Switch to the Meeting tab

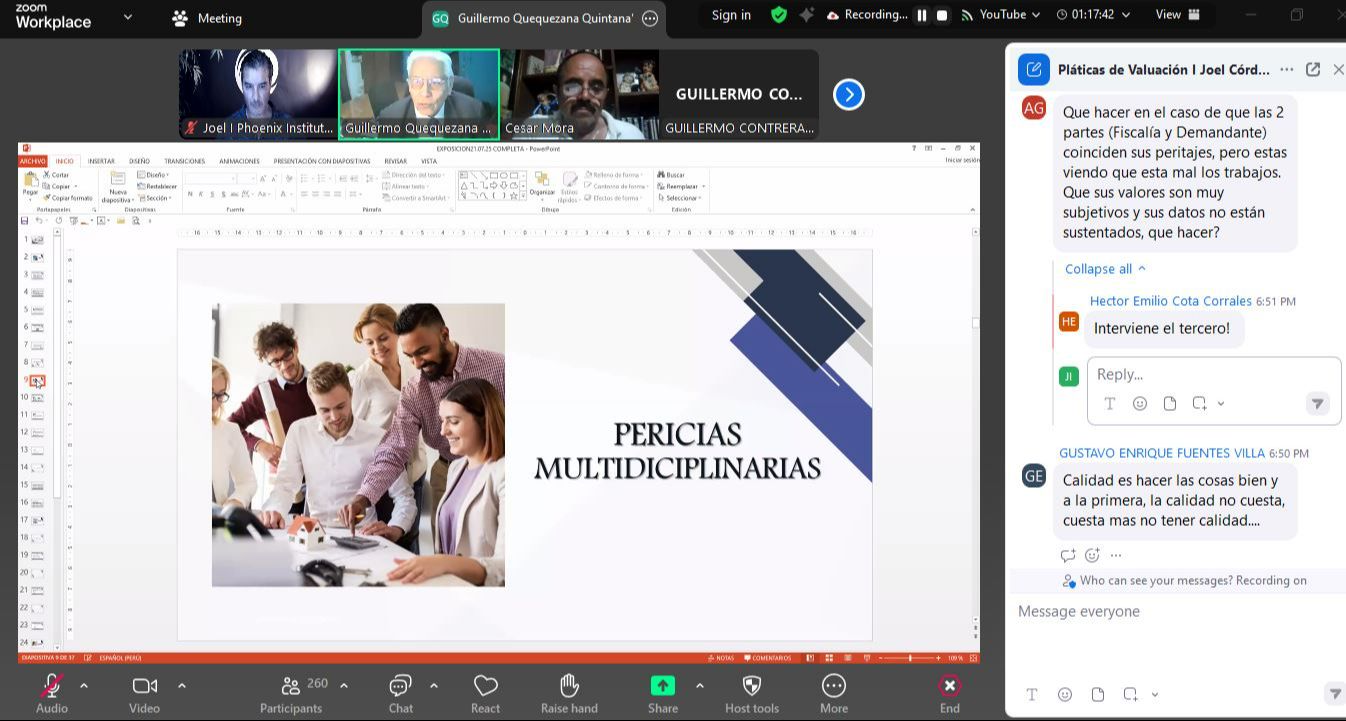[x=207, y=17]
